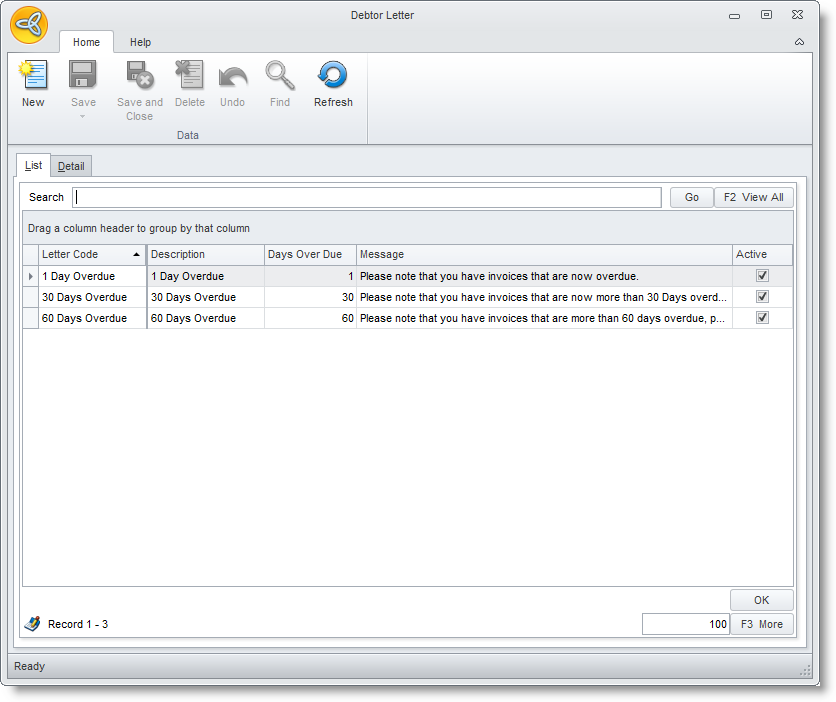Click the Save icon in ribbon
Image resolution: width=836 pixels, height=702 pixels.
click(83, 76)
